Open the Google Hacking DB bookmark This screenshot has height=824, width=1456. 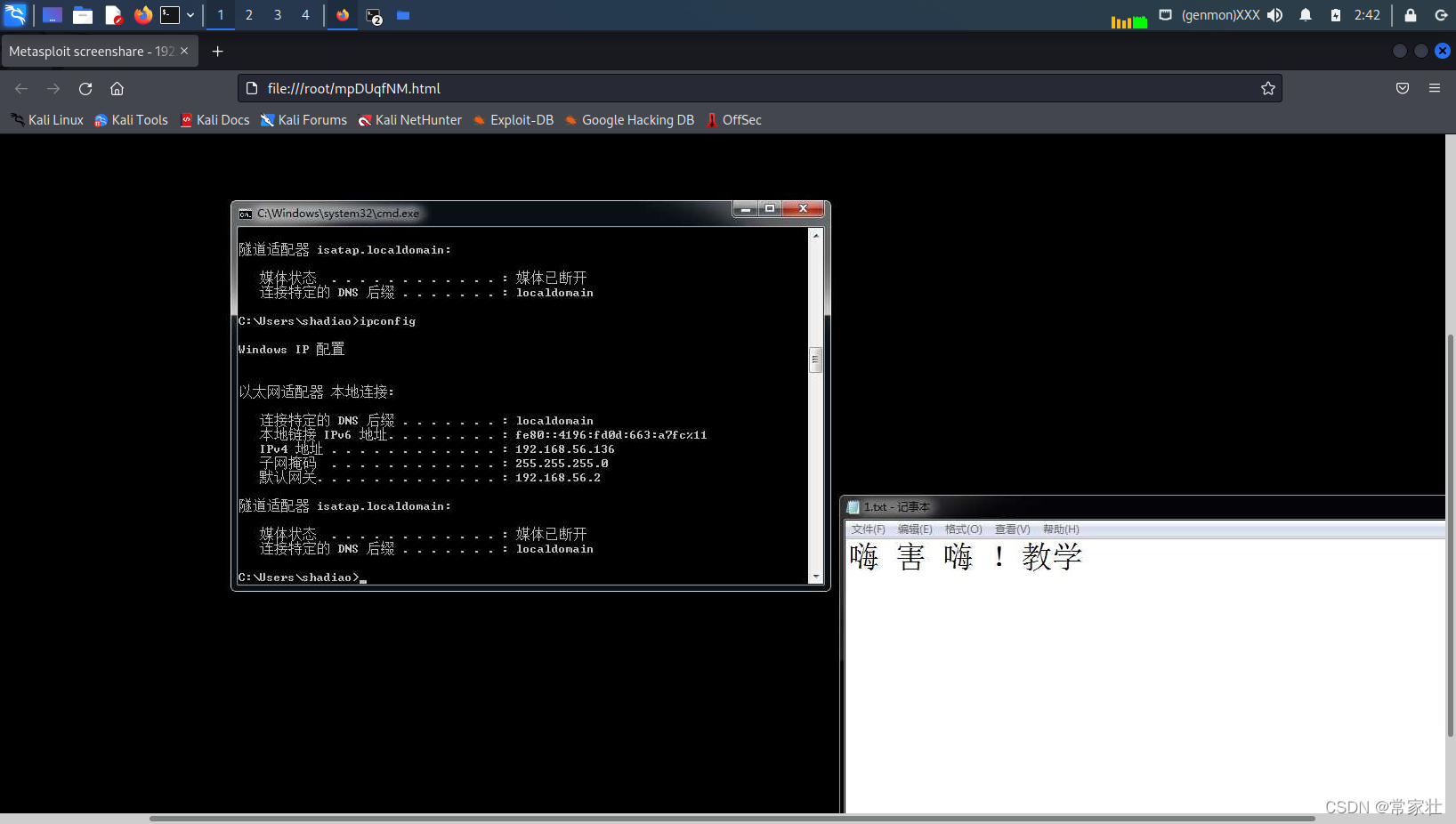click(x=629, y=120)
